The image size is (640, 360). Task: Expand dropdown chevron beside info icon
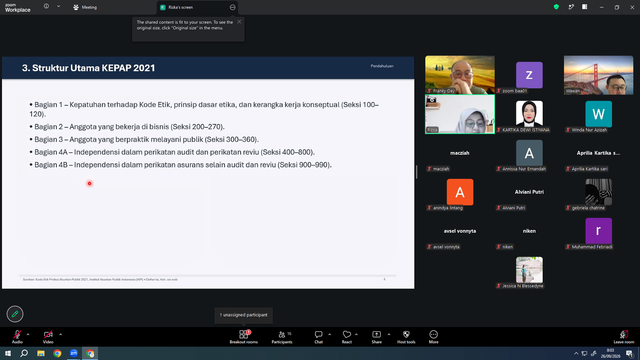58,7
